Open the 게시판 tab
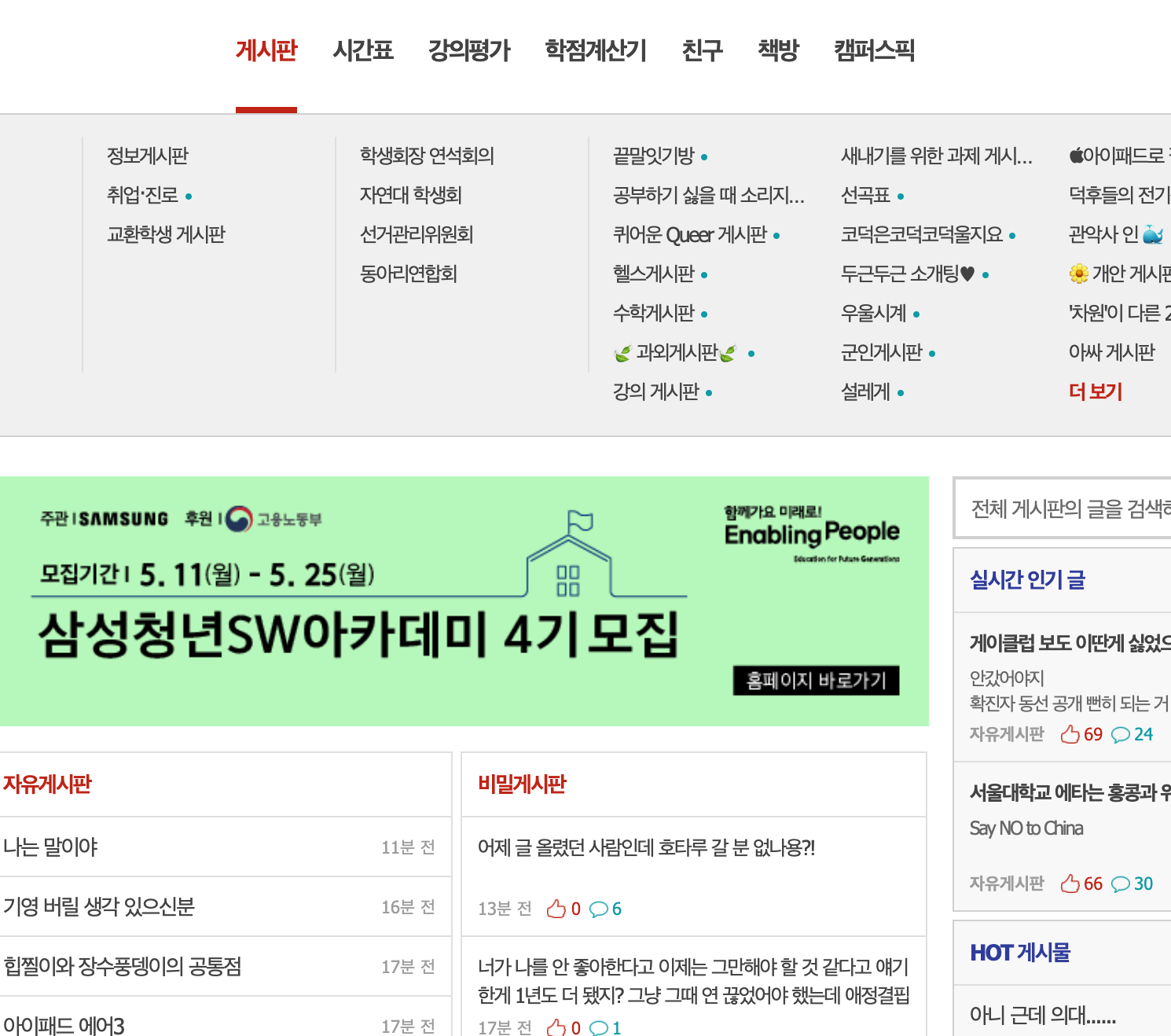 pos(266,51)
